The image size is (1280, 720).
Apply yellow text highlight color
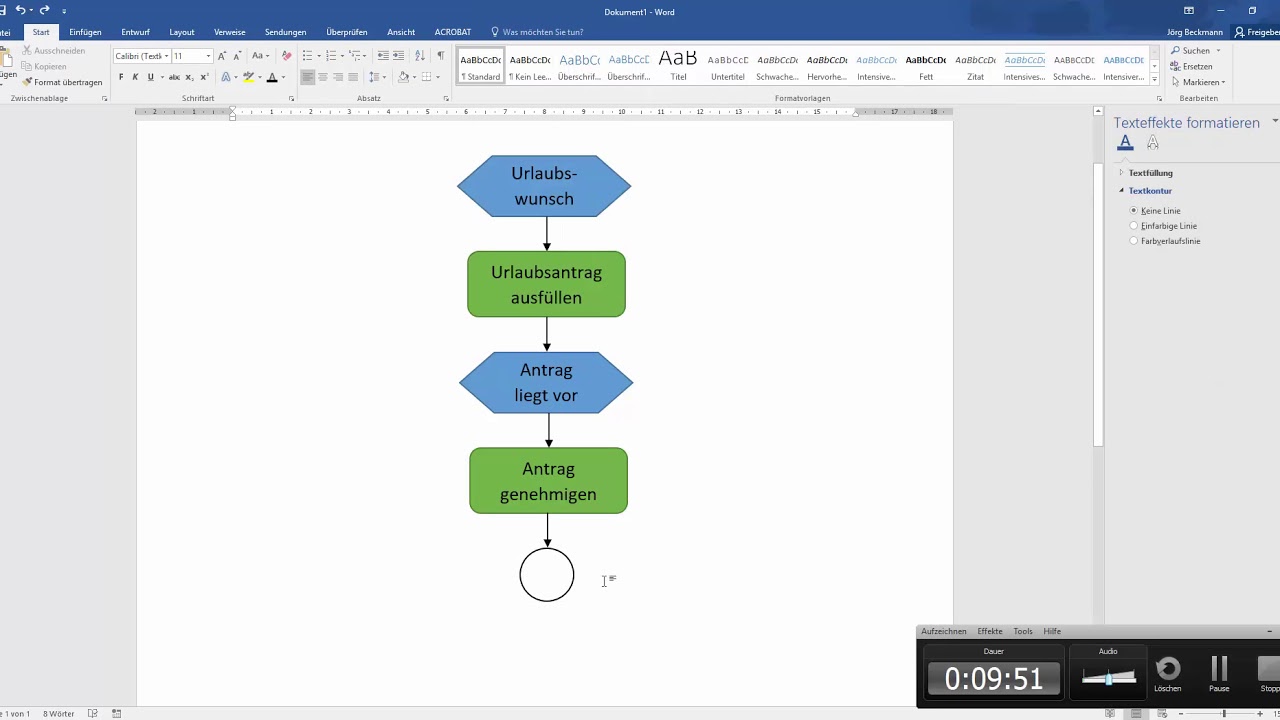pos(248,77)
